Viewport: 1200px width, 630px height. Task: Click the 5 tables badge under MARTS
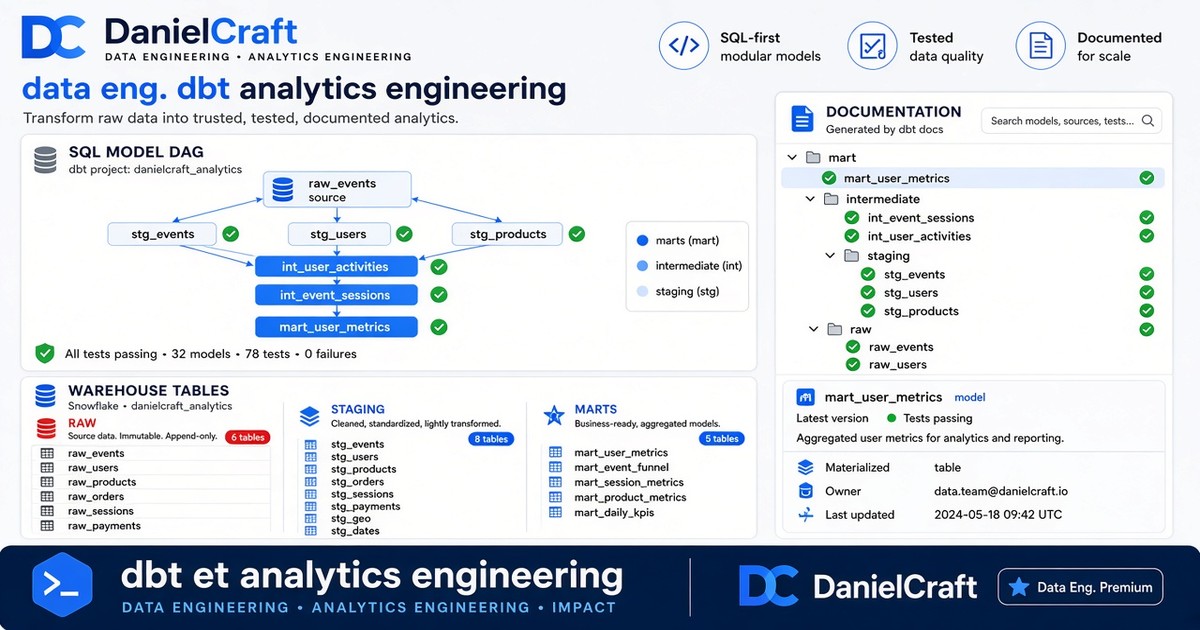pos(721,439)
